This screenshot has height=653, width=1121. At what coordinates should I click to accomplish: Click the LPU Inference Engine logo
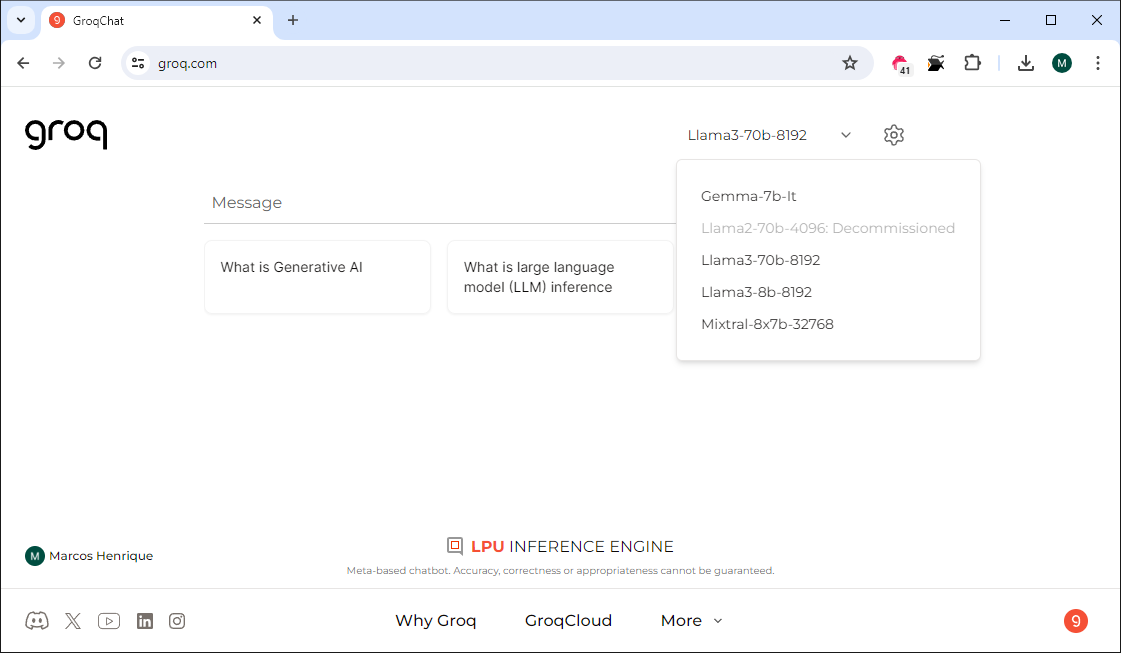click(x=455, y=546)
